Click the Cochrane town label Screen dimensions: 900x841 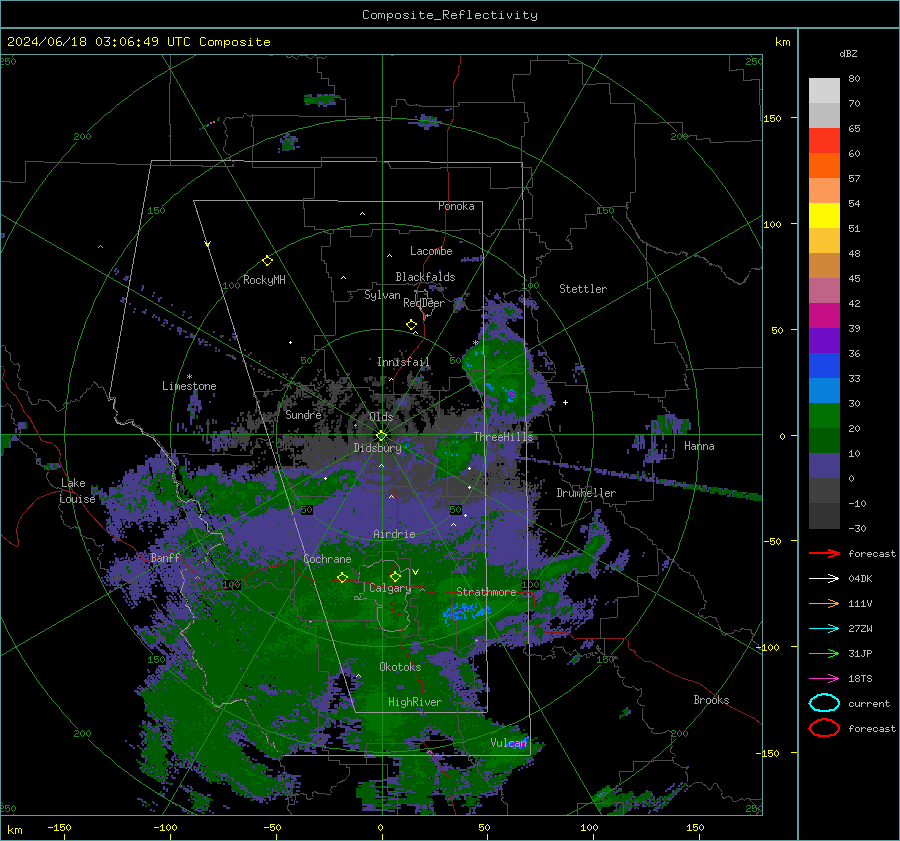(327, 559)
